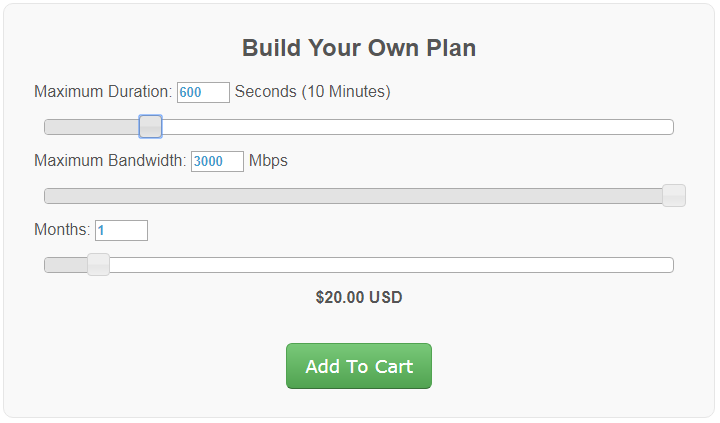Click the Maximum Duration input field
Screen dimensions: 720x423
point(204,92)
